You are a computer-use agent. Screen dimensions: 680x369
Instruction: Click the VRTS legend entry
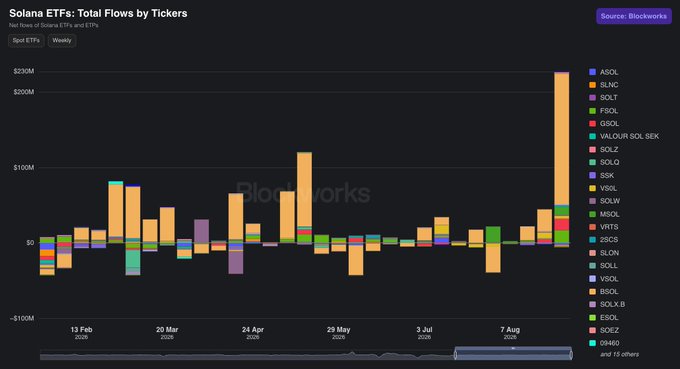click(604, 227)
